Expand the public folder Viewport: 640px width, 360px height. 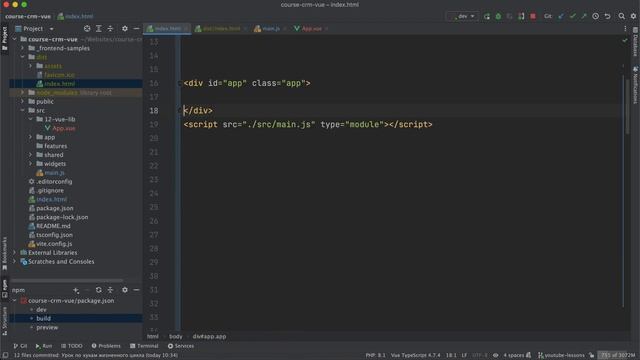pos(22,102)
